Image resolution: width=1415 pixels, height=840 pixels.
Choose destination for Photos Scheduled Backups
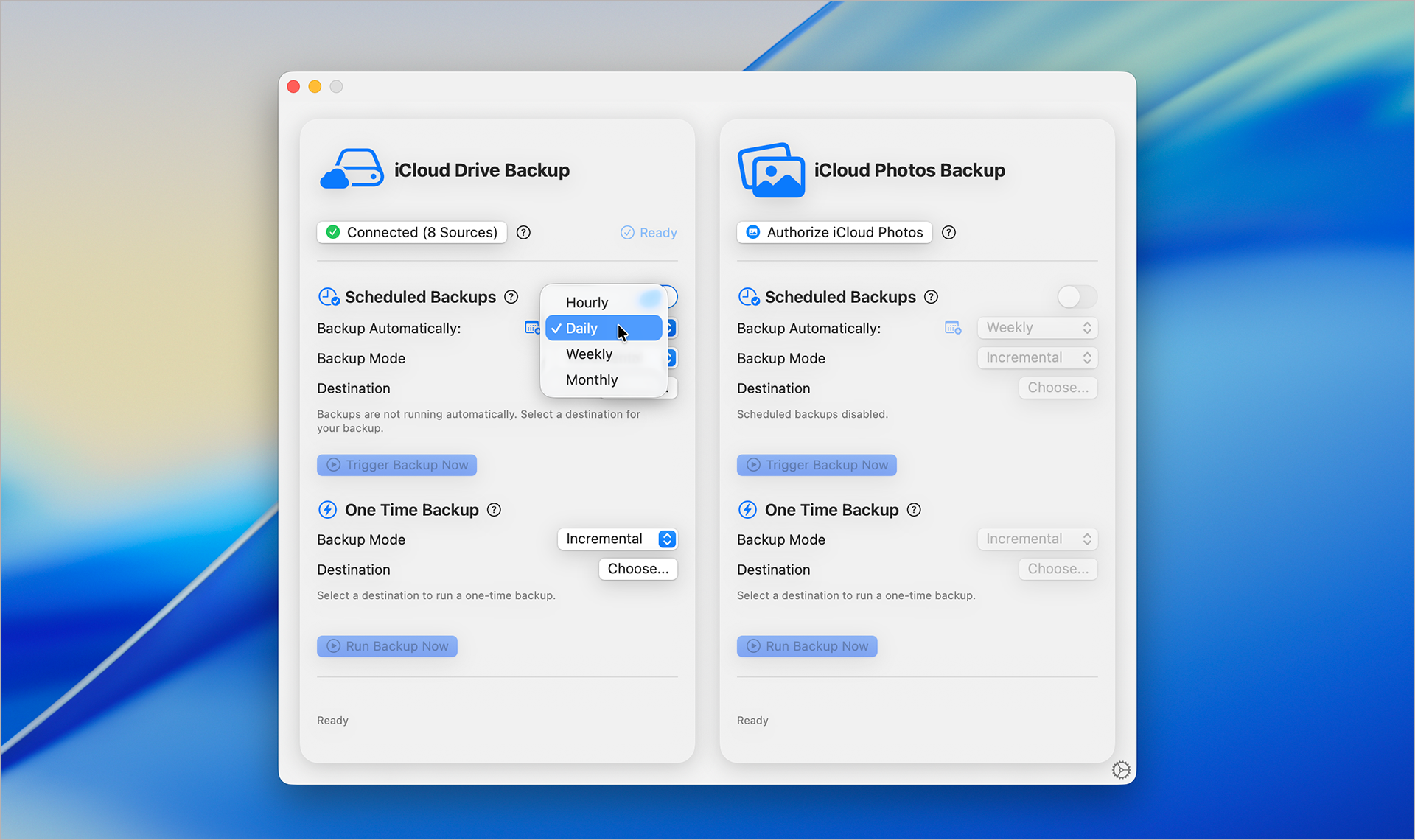[1058, 388]
